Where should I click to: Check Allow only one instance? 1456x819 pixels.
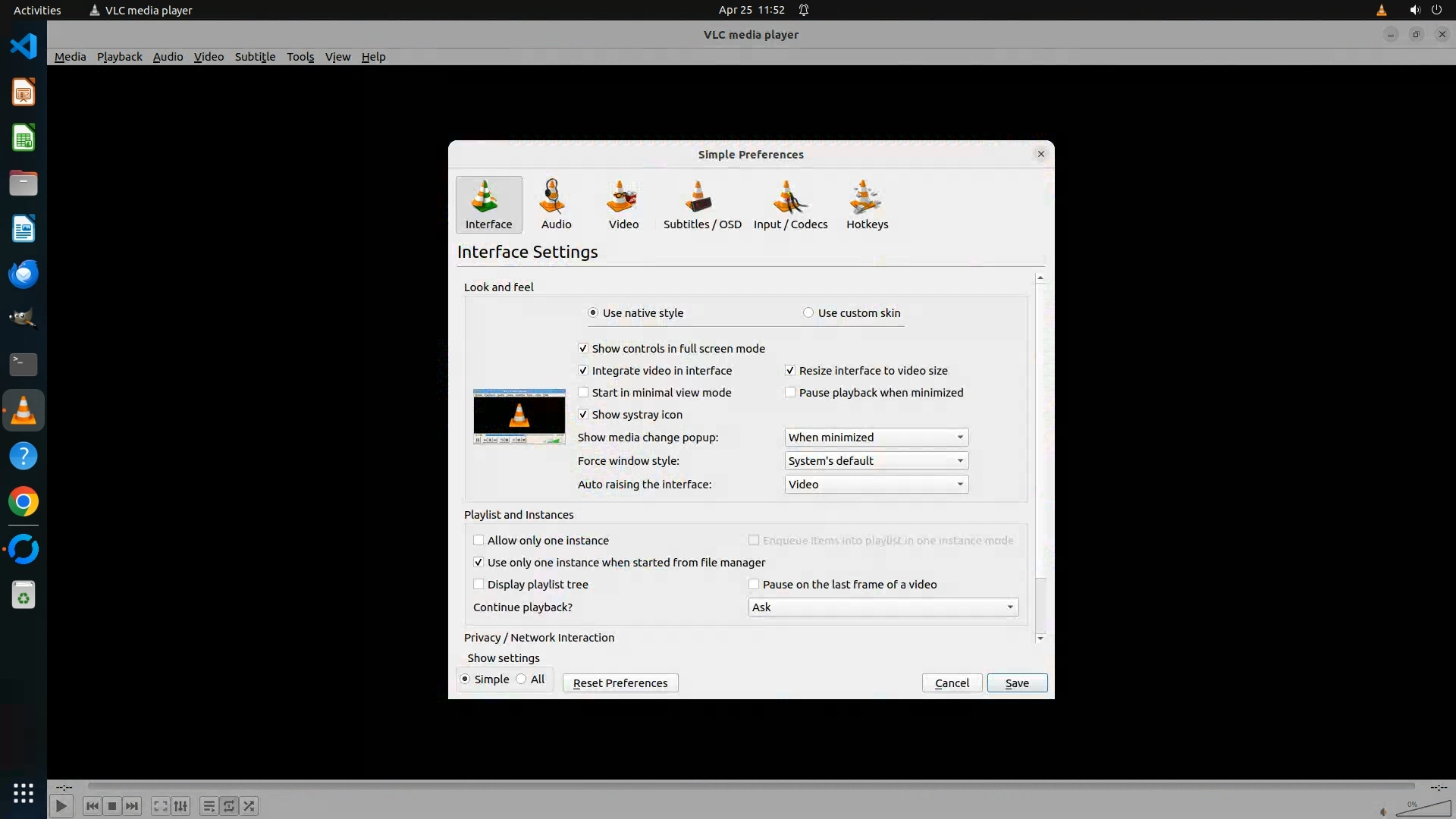[479, 541]
